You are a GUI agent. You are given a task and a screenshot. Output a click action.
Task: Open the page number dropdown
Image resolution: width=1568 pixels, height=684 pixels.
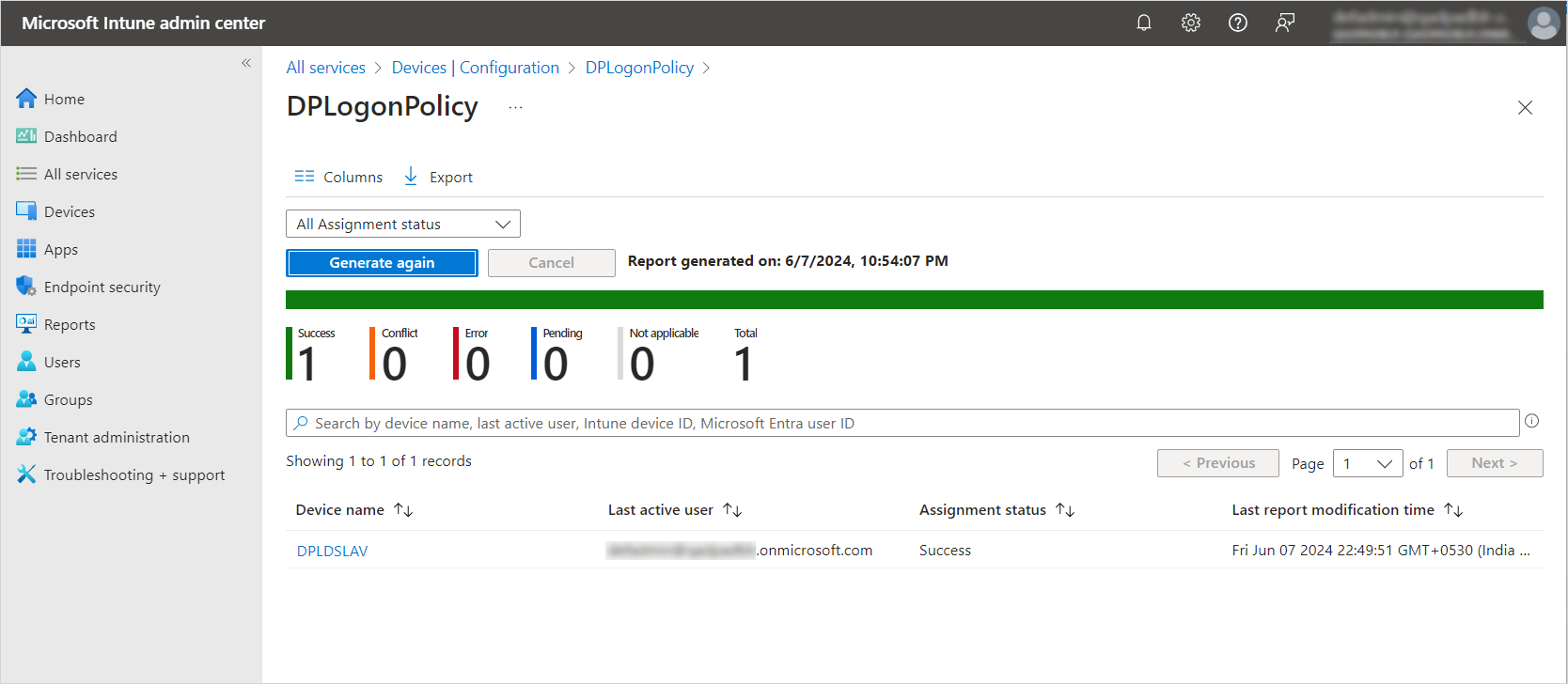pos(1367,463)
